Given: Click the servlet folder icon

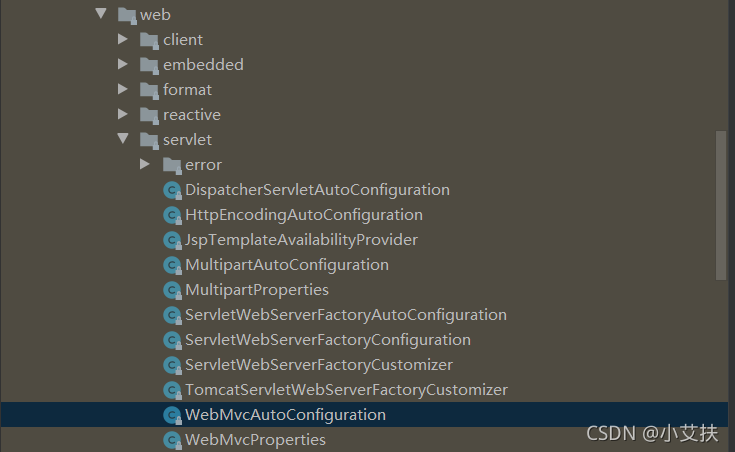Looking at the screenshot, I should (x=150, y=140).
